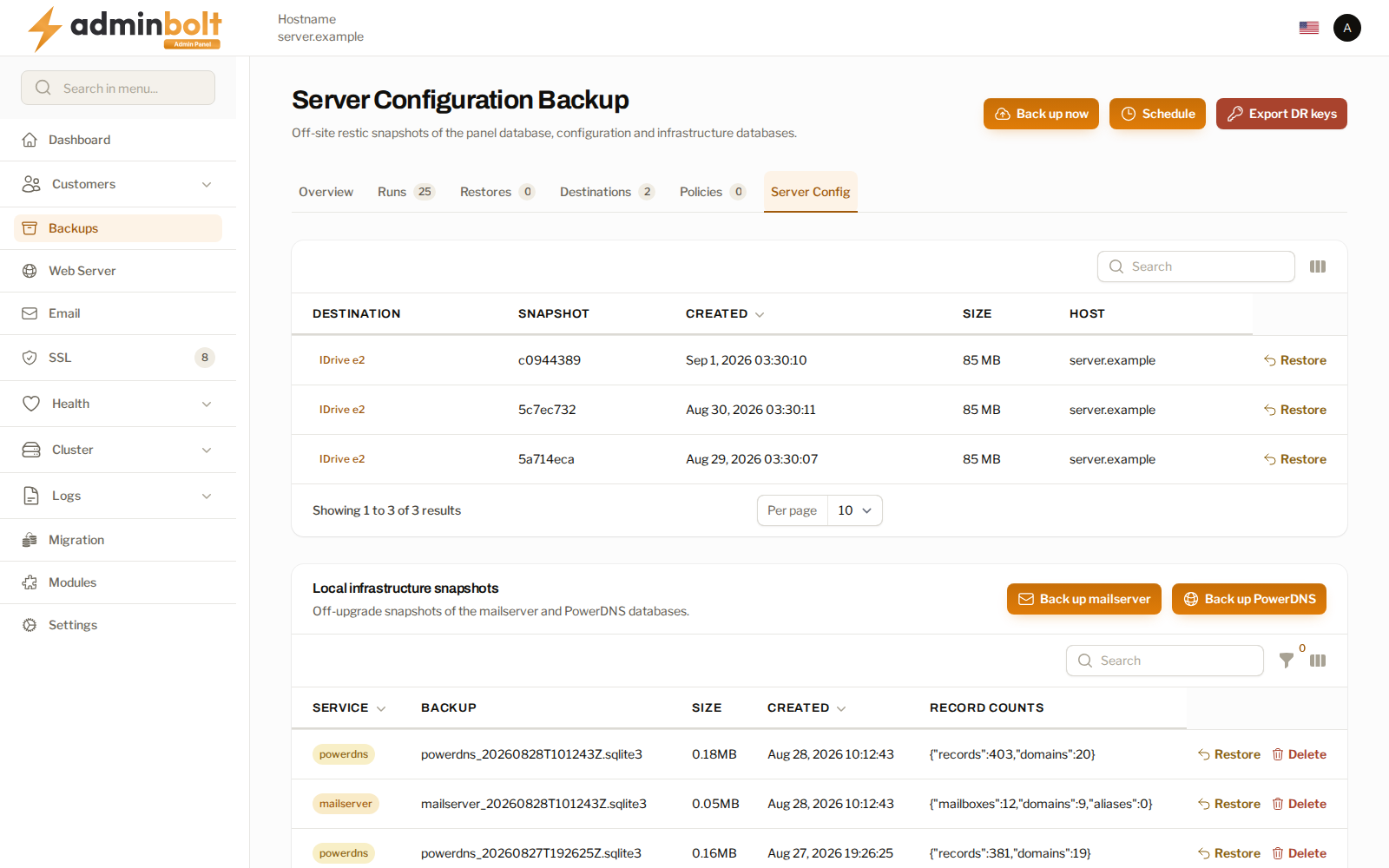The image size is (1389, 868).
Task: Click the Cluster server icon
Action: (31, 450)
